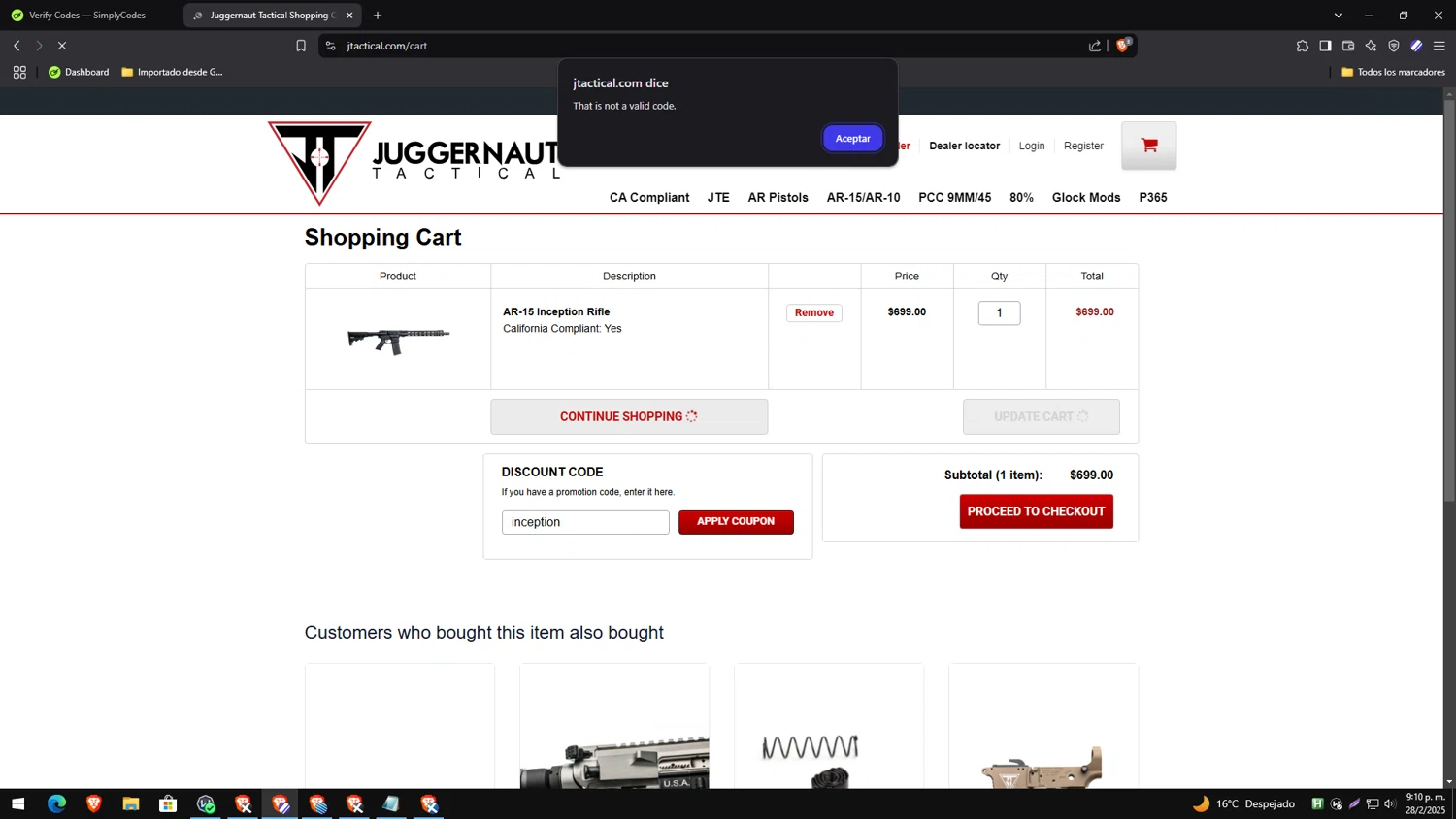Open the site settings icon in the address bar
The height and width of the screenshot is (819, 1456).
(331, 46)
